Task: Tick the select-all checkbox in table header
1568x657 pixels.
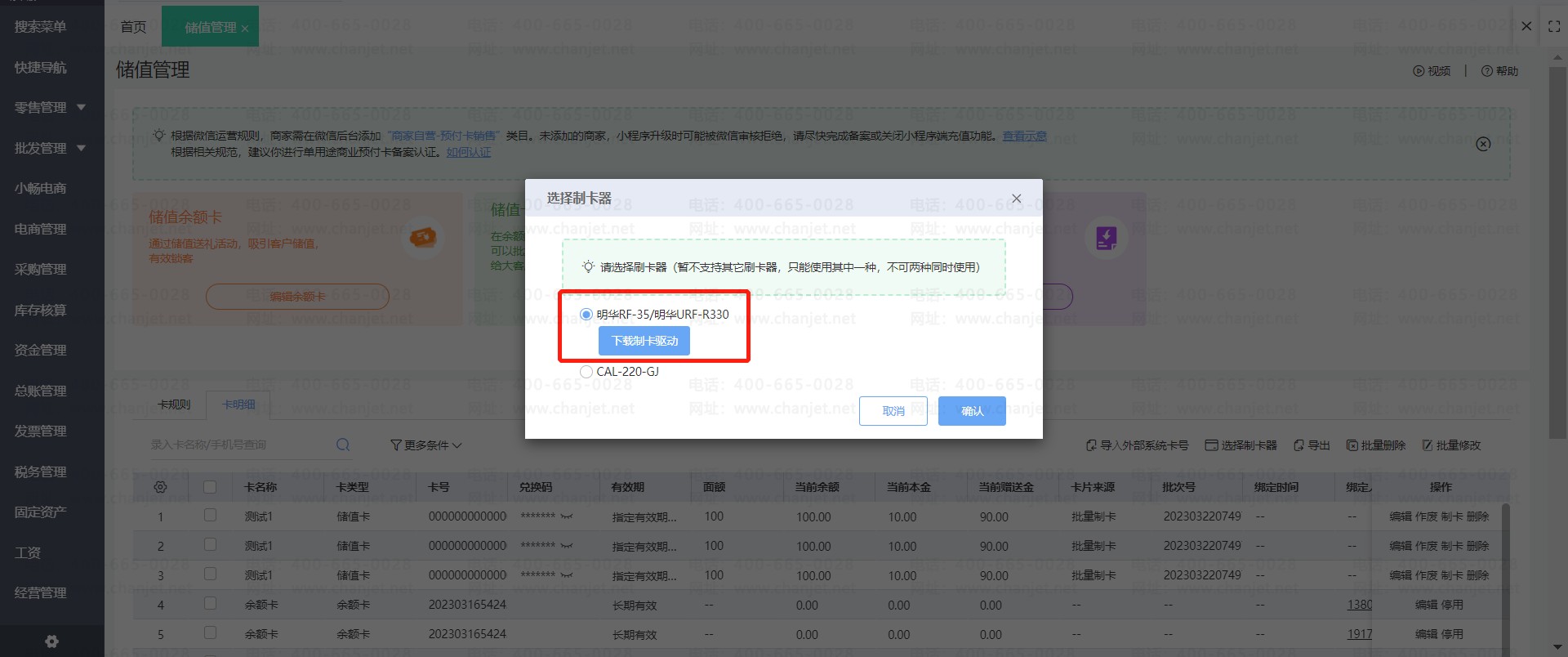Action: 210,487
